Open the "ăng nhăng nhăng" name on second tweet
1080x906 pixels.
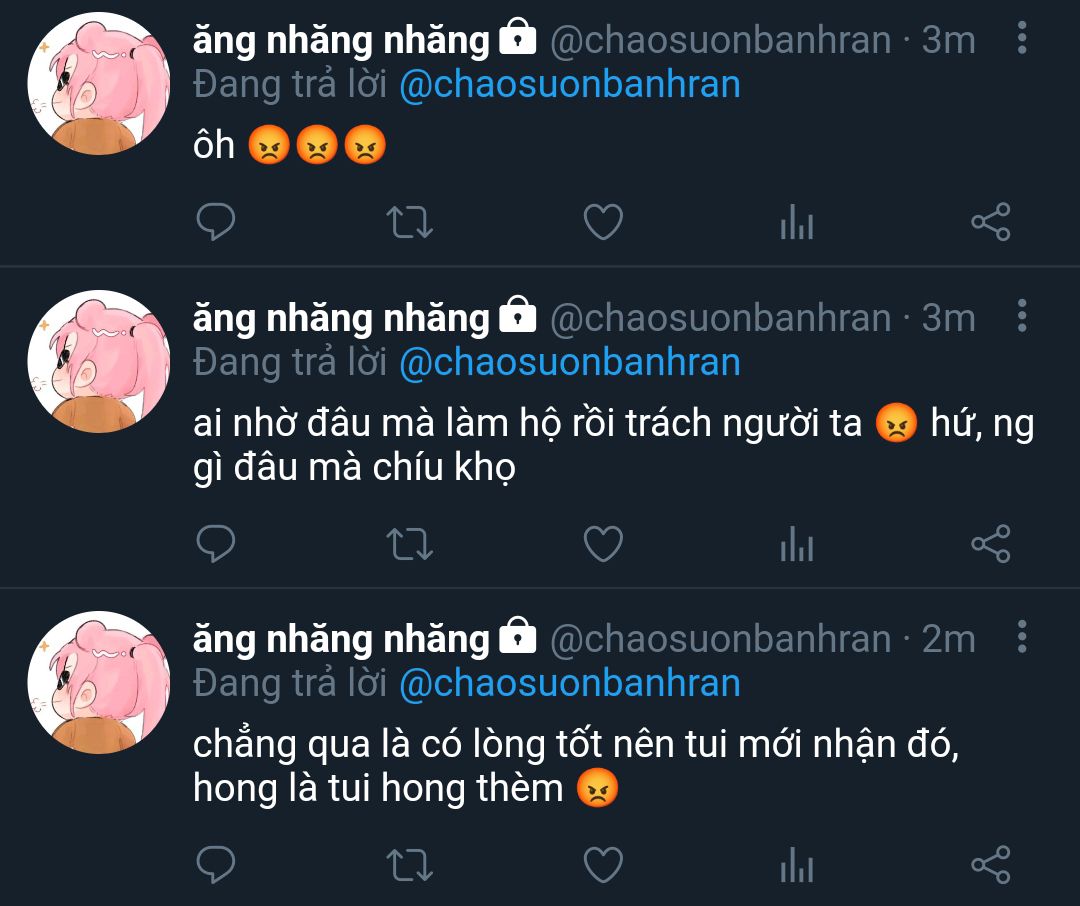click(x=341, y=317)
